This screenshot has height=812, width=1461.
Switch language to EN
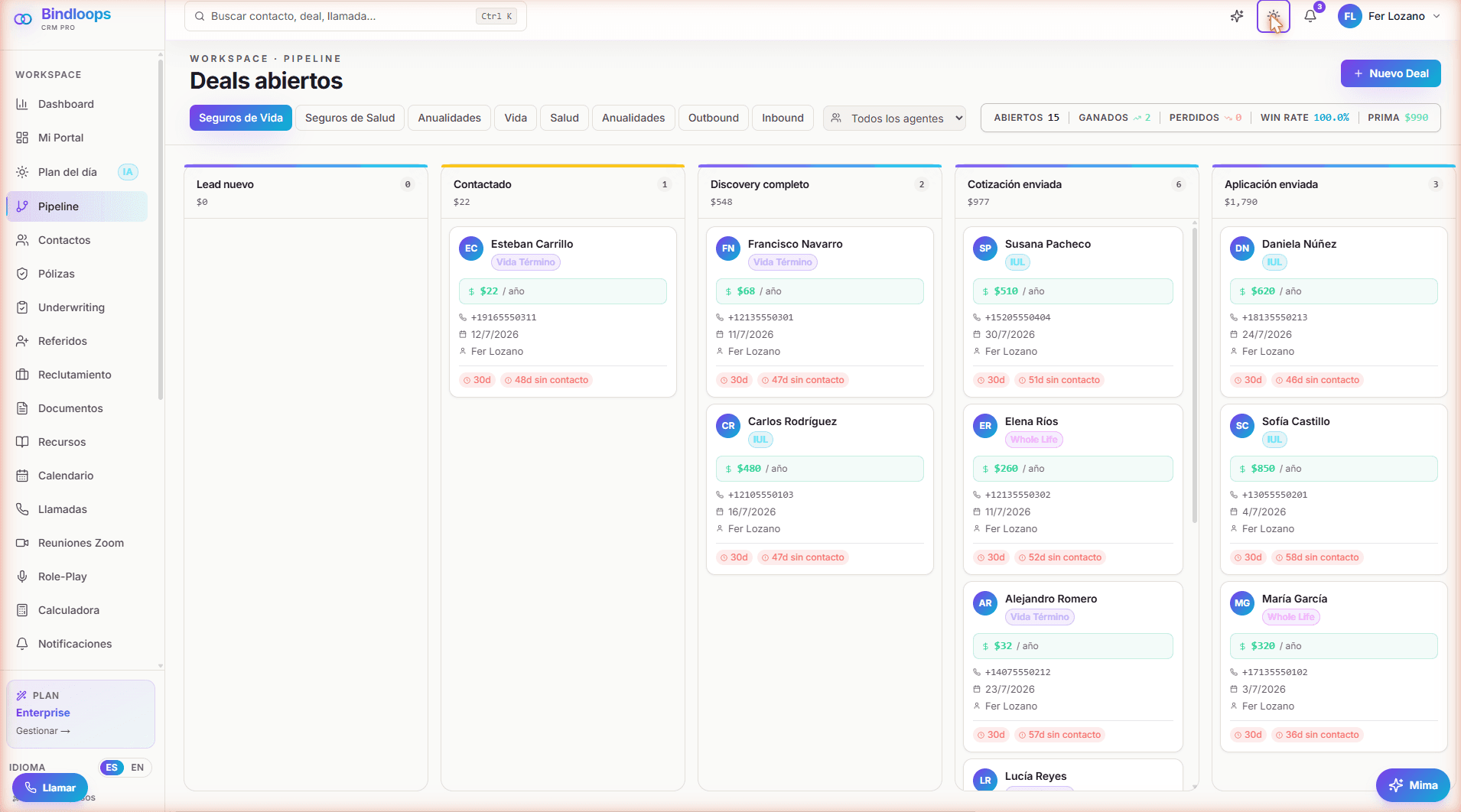tap(138, 768)
